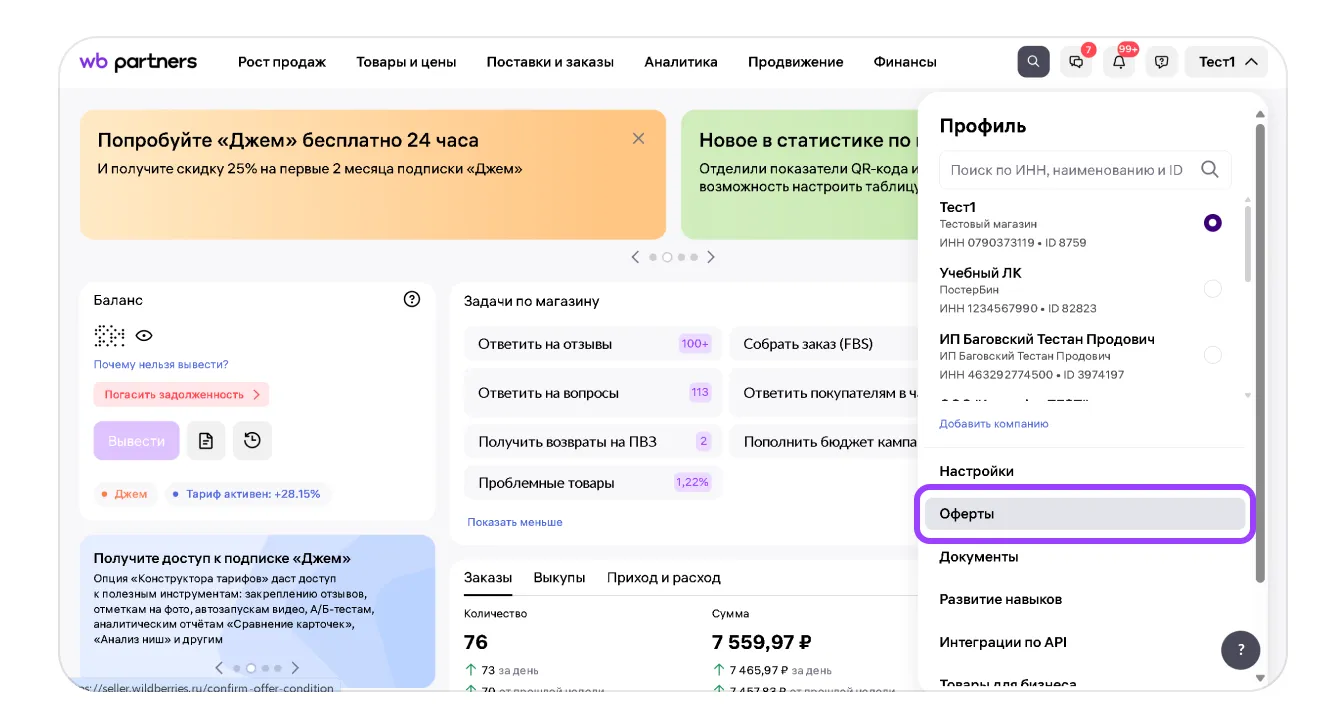Click the Добавить компанию link
Viewport: 1344px width, 728px height.
pos(993,424)
